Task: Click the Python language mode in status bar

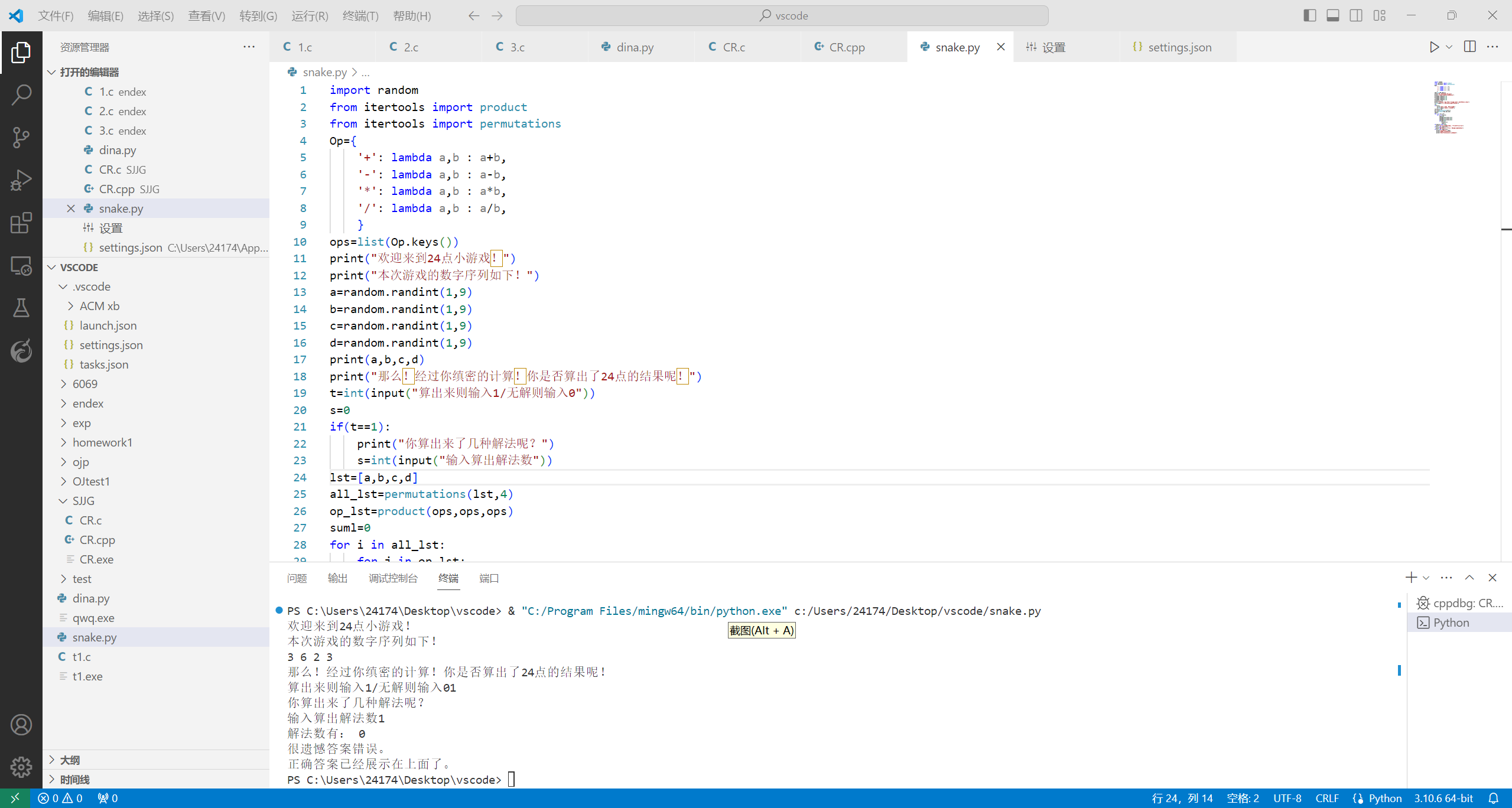Action: (x=1384, y=798)
